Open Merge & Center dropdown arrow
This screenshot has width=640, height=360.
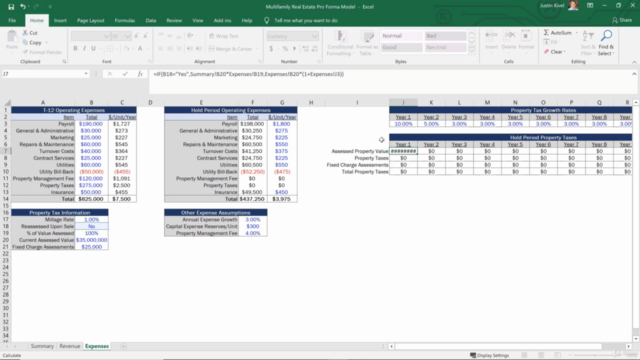tap(258, 49)
